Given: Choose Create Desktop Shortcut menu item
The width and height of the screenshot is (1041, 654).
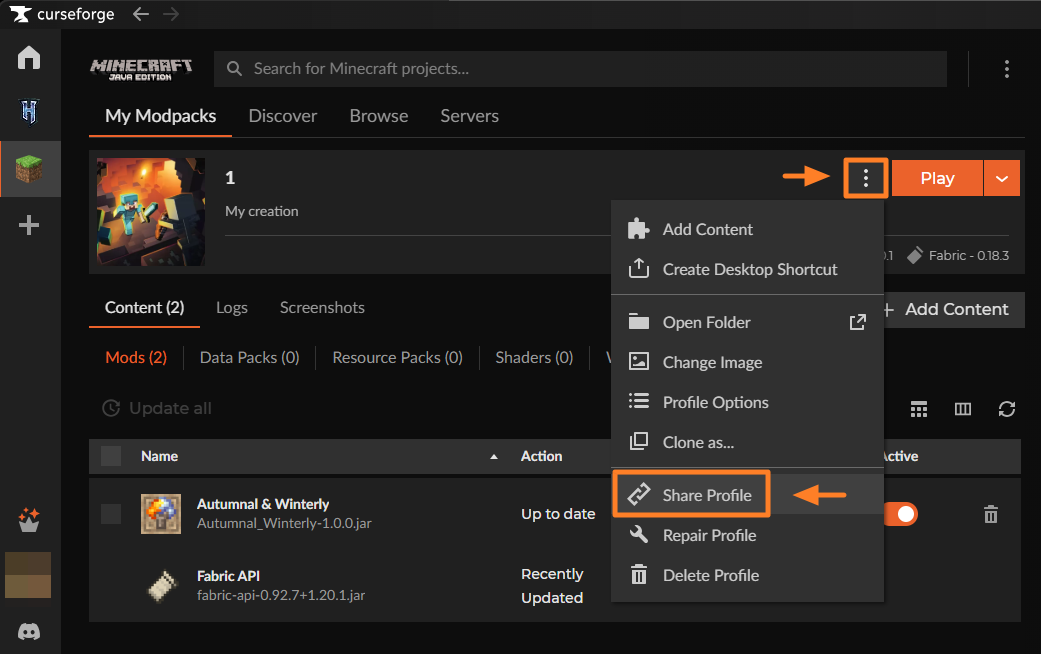Looking at the screenshot, I should [748, 269].
